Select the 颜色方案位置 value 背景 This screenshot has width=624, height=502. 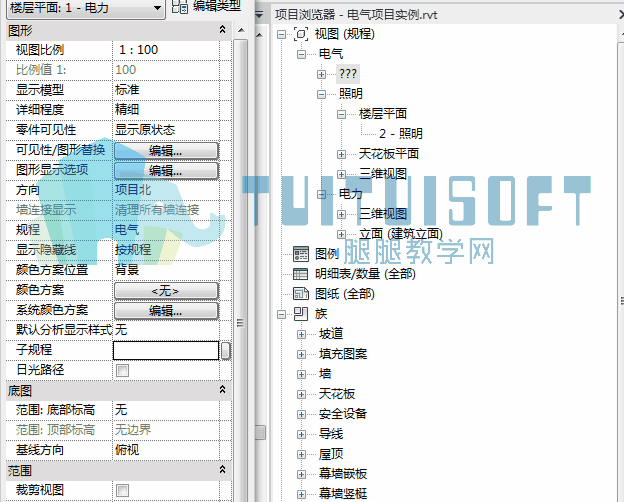pos(127,270)
